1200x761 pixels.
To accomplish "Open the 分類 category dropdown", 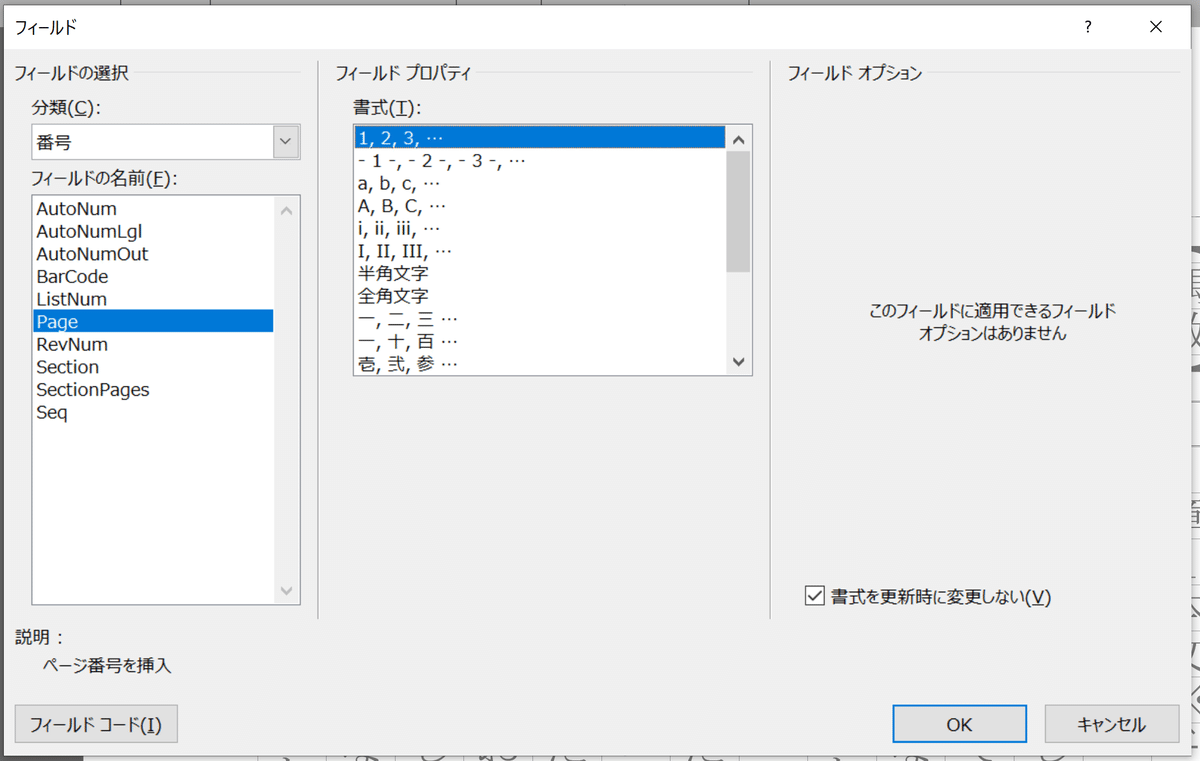I will (x=287, y=142).
